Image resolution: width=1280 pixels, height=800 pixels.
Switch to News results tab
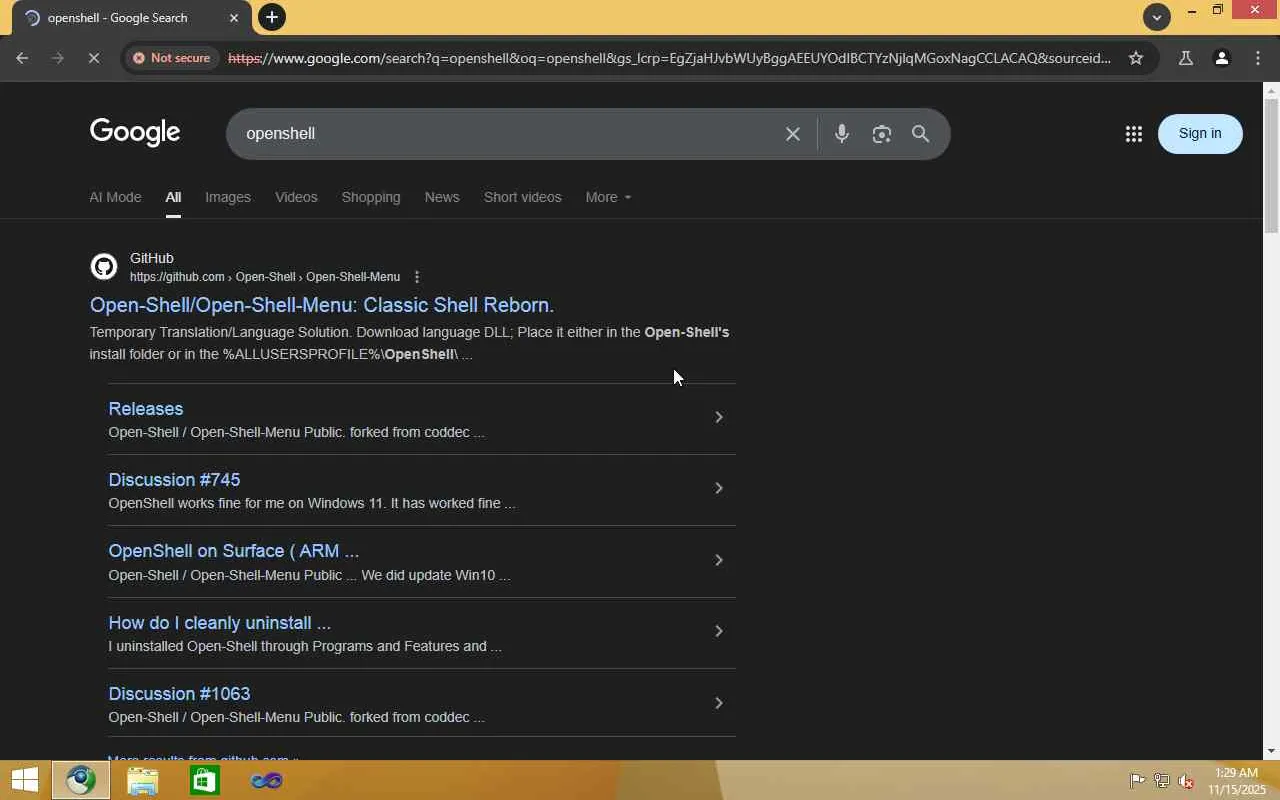(x=442, y=197)
